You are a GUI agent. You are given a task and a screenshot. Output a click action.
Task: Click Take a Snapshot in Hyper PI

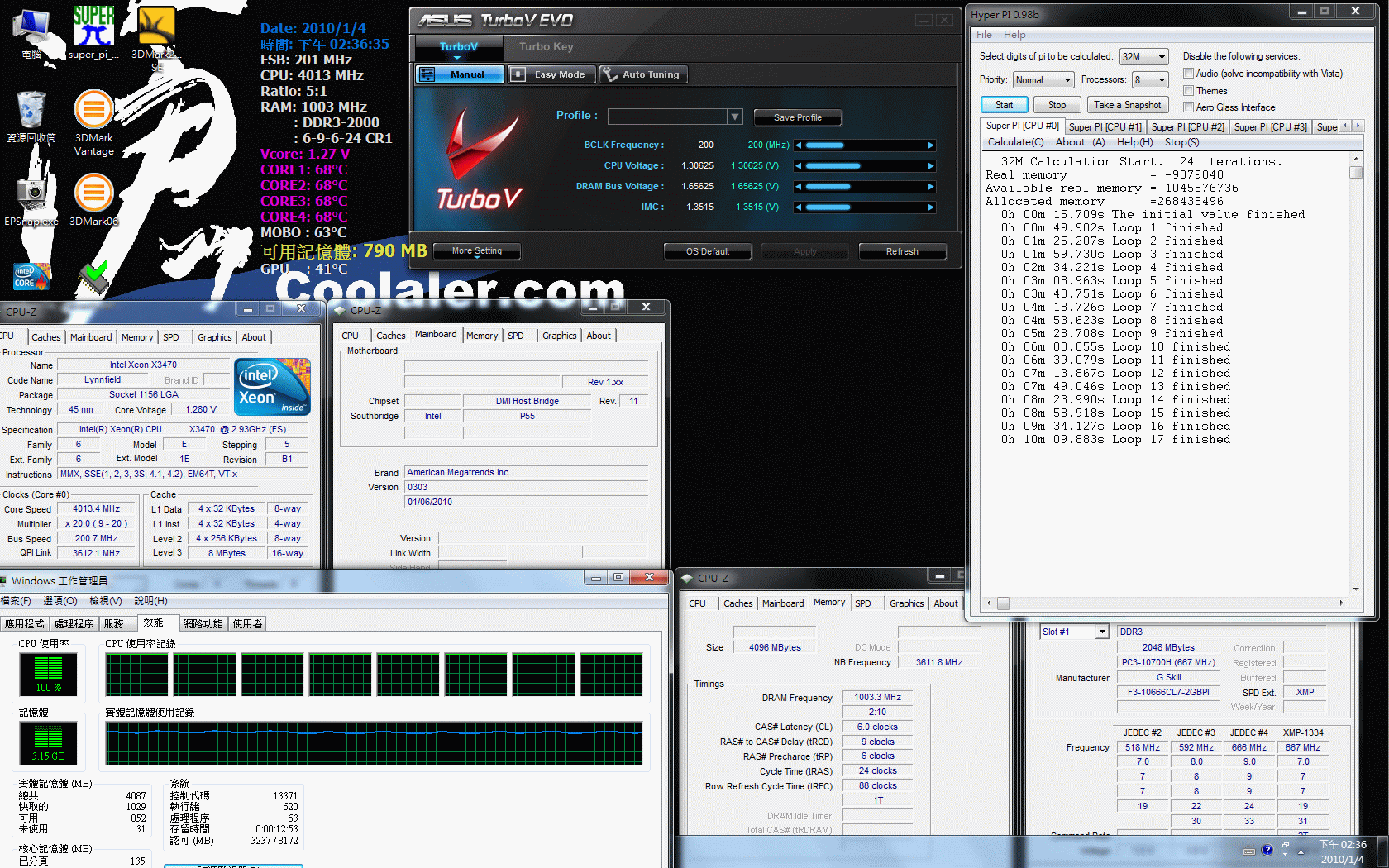[x=1128, y=105]
